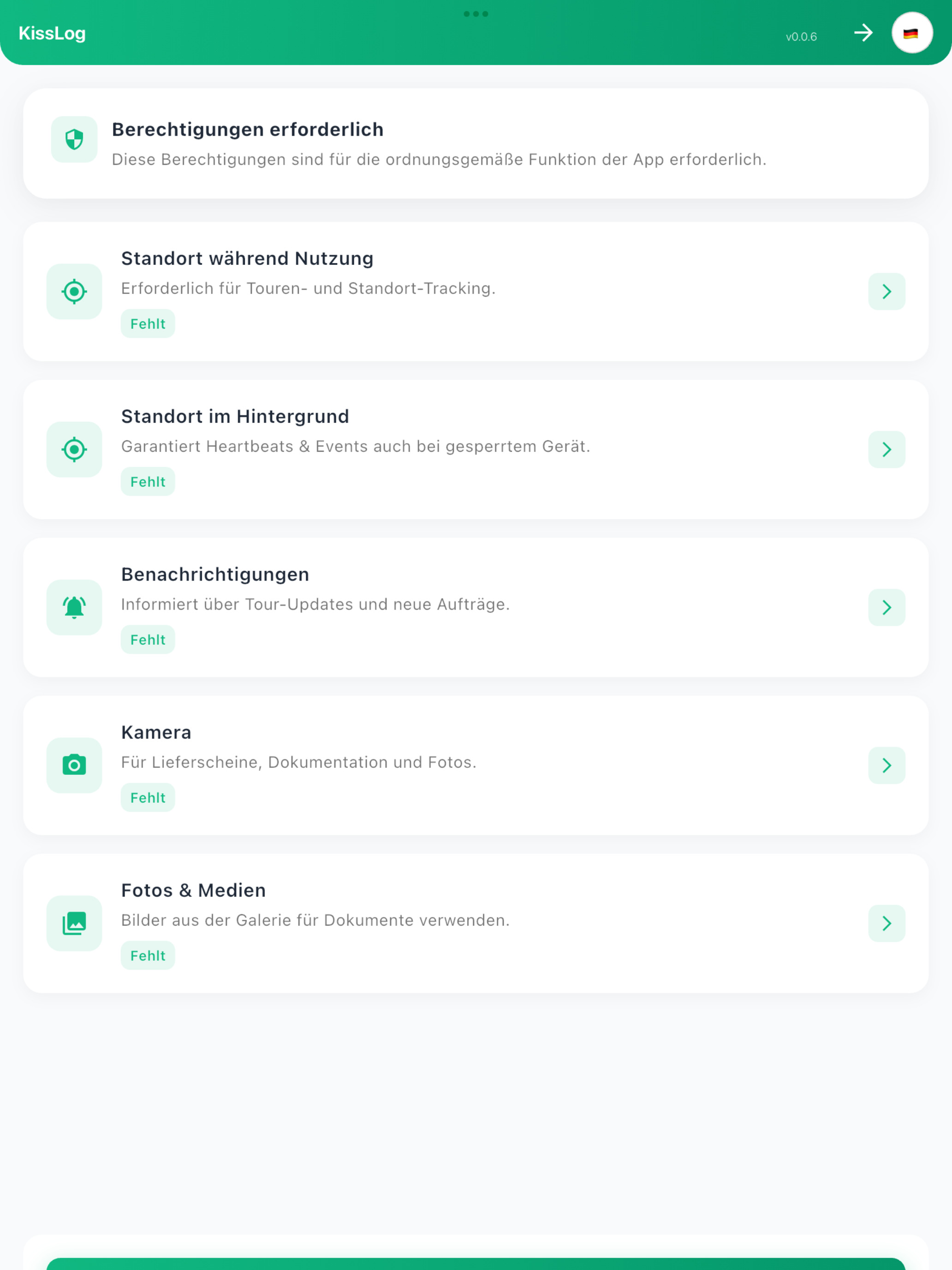This screenshot has height=1270, width=952.
Task: Open chevron for Standort im Hintergrund
Action: click(x=887, y=449)
